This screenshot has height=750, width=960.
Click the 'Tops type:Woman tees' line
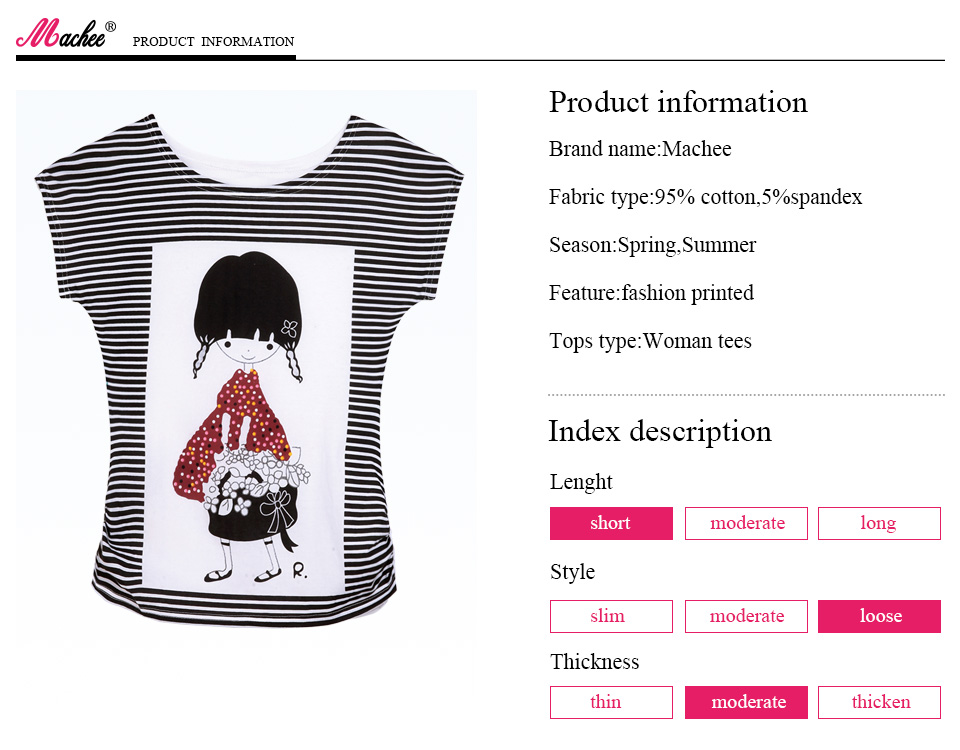pyautogui.click(x=650, y=341)
